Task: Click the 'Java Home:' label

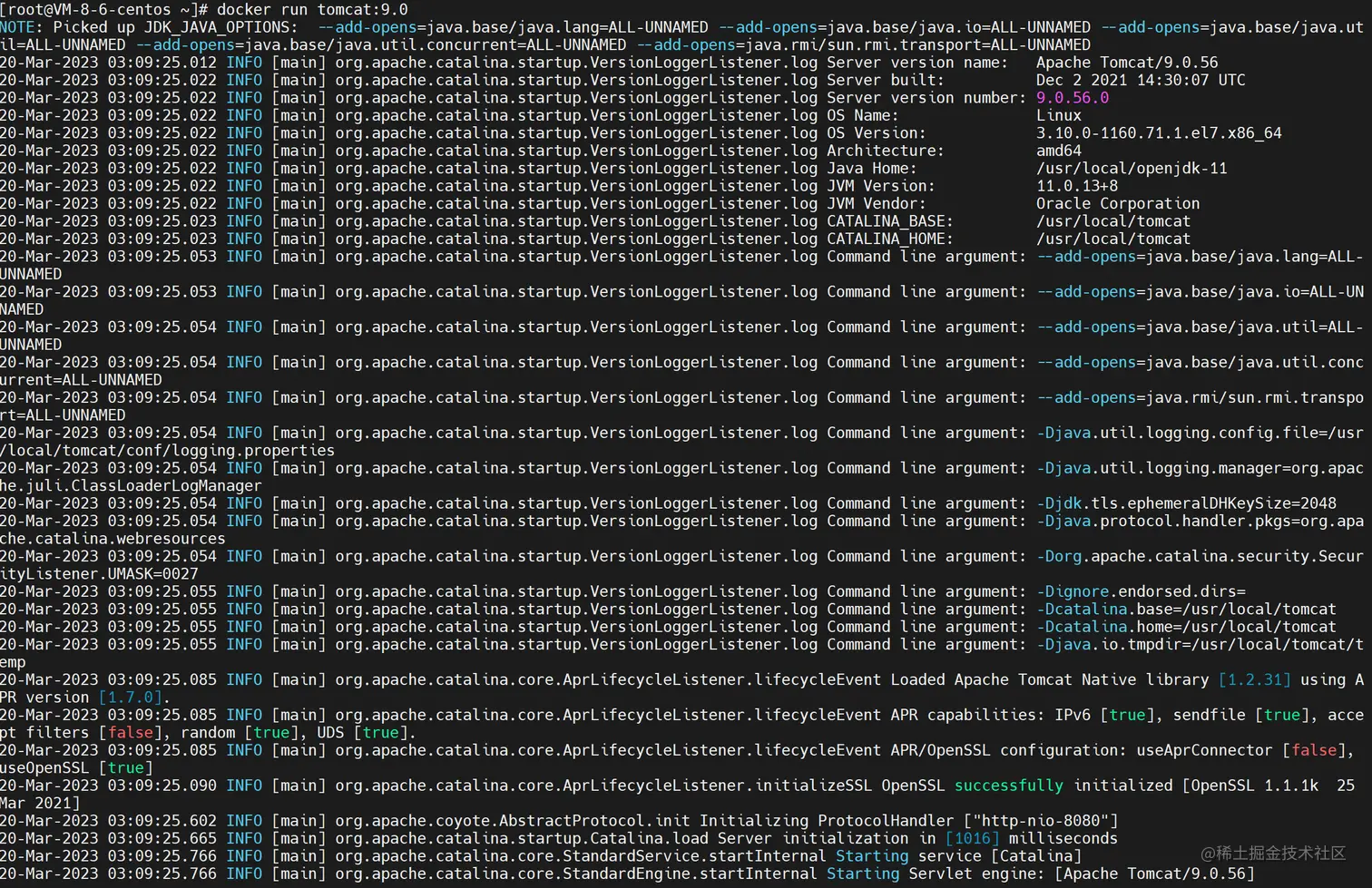Action: [872, 169]
